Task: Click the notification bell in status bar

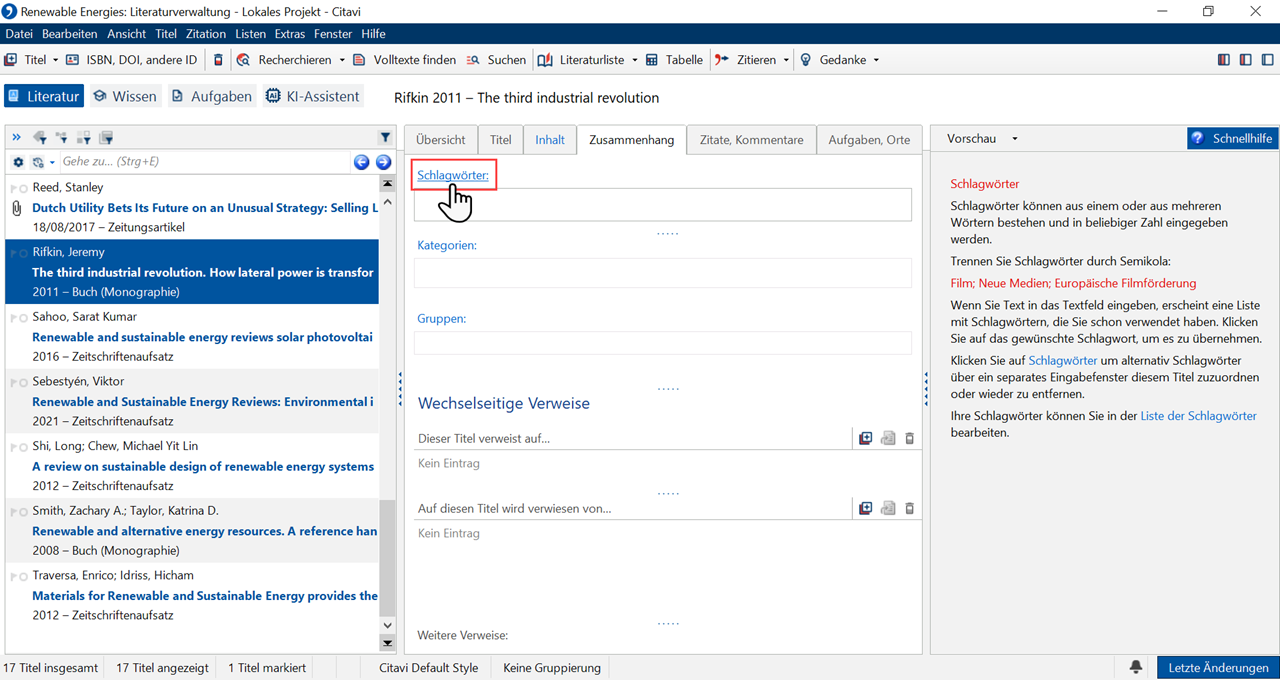Action: [1136, 667]
